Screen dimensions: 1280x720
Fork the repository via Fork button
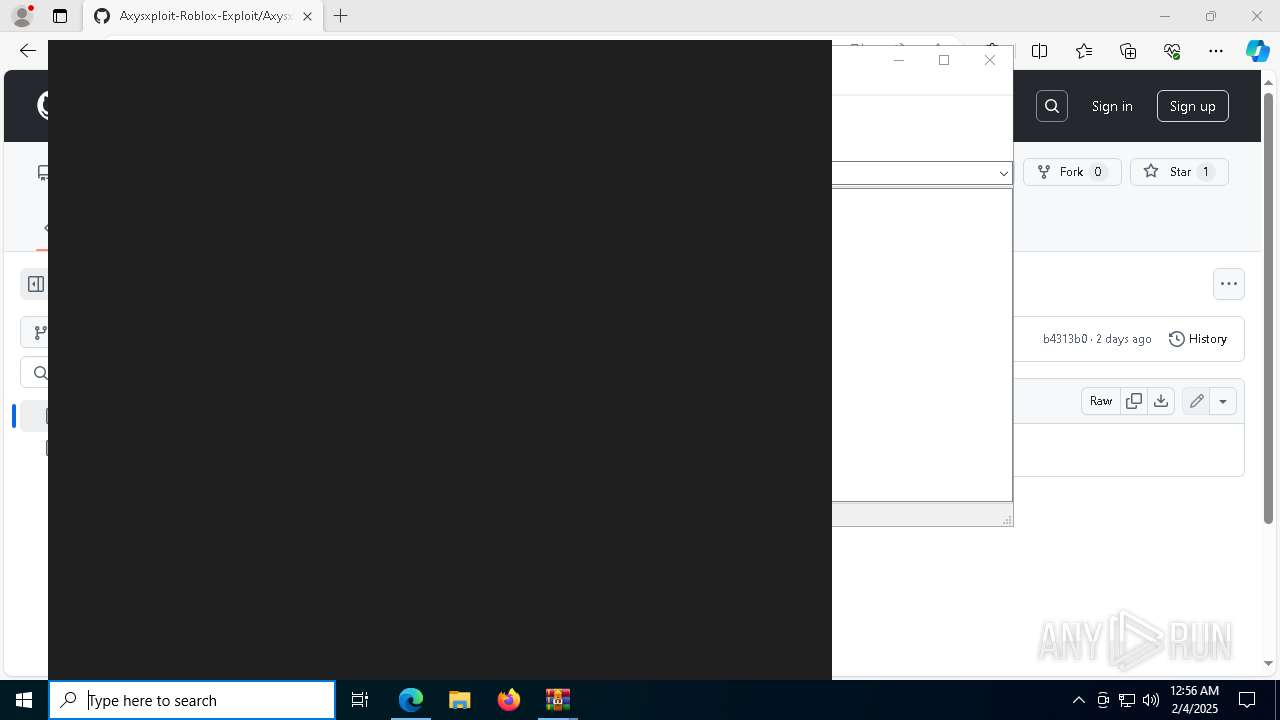click(1072, 172)
